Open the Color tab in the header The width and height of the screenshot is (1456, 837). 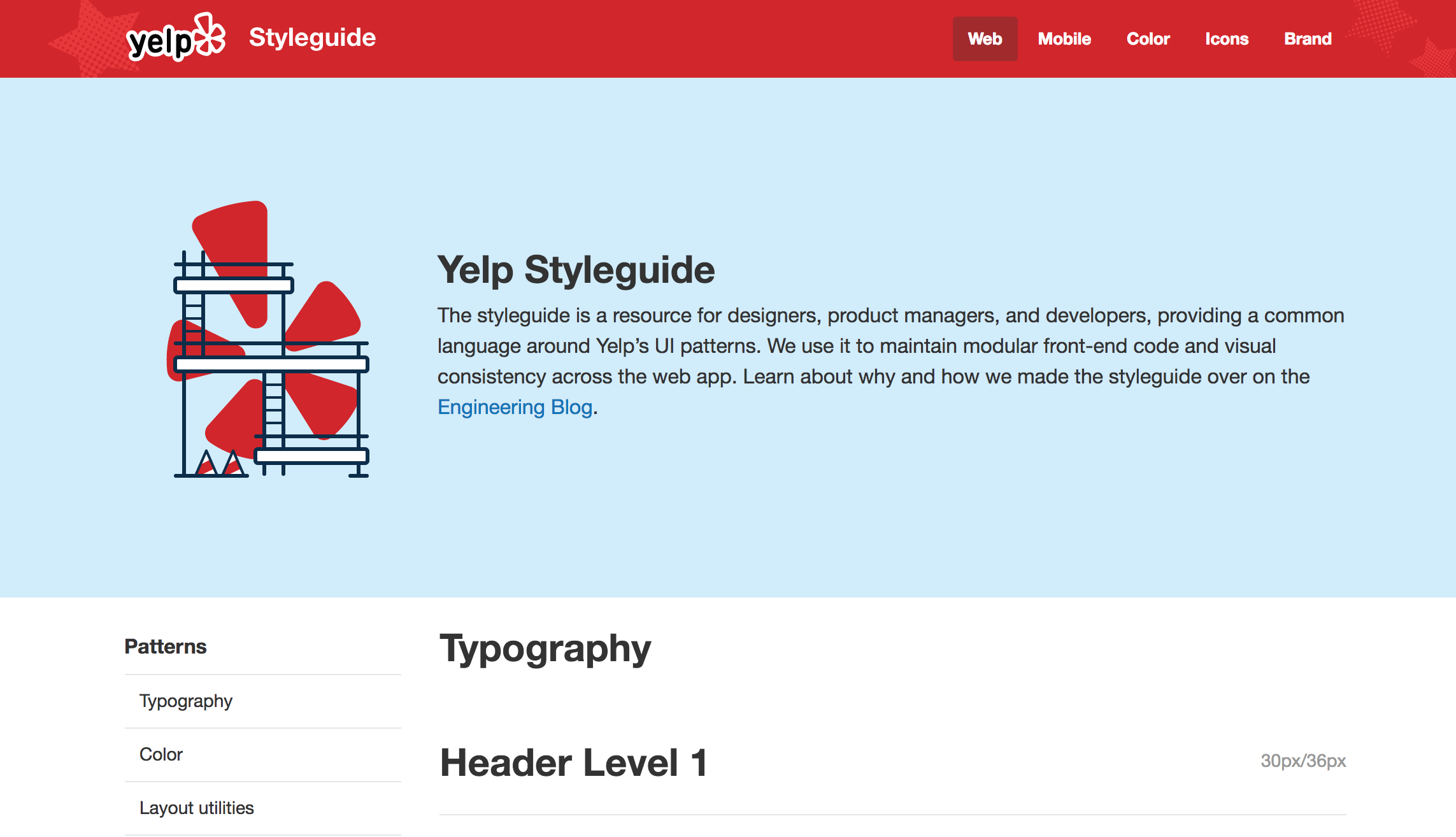click(1148, 39)
